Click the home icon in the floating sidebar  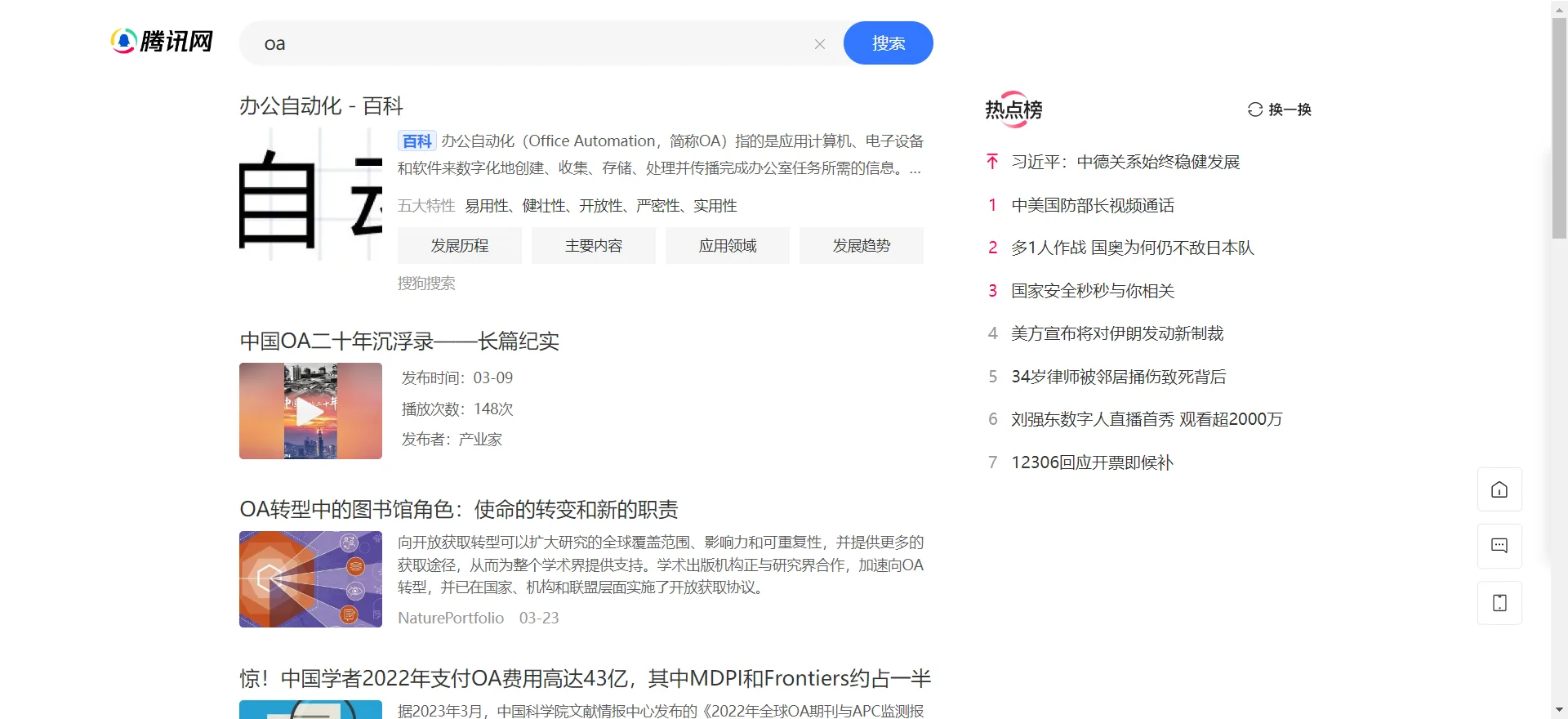(1499, 489)
